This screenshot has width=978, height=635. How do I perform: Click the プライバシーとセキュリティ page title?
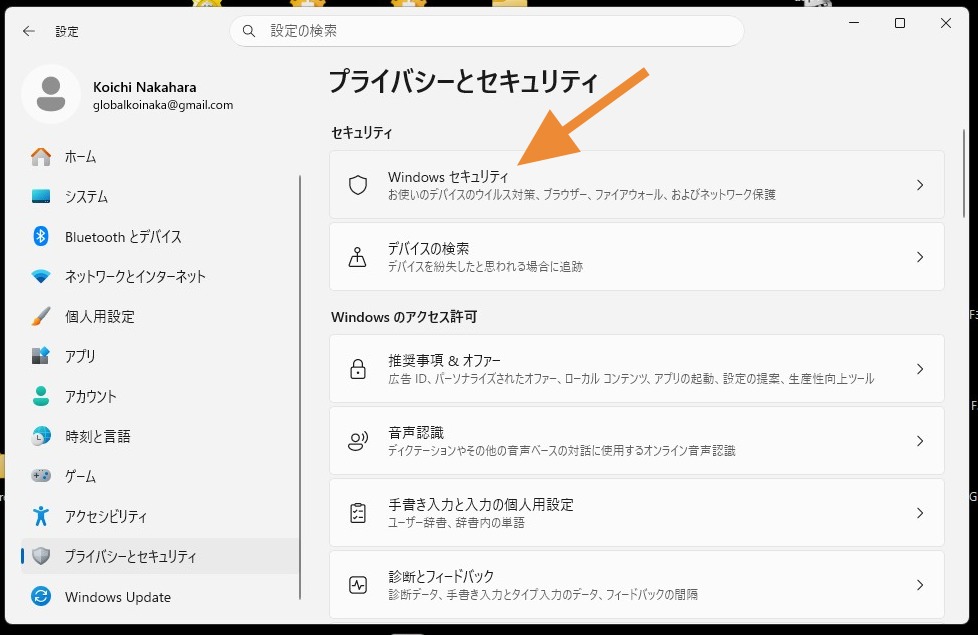pos(463,81)
